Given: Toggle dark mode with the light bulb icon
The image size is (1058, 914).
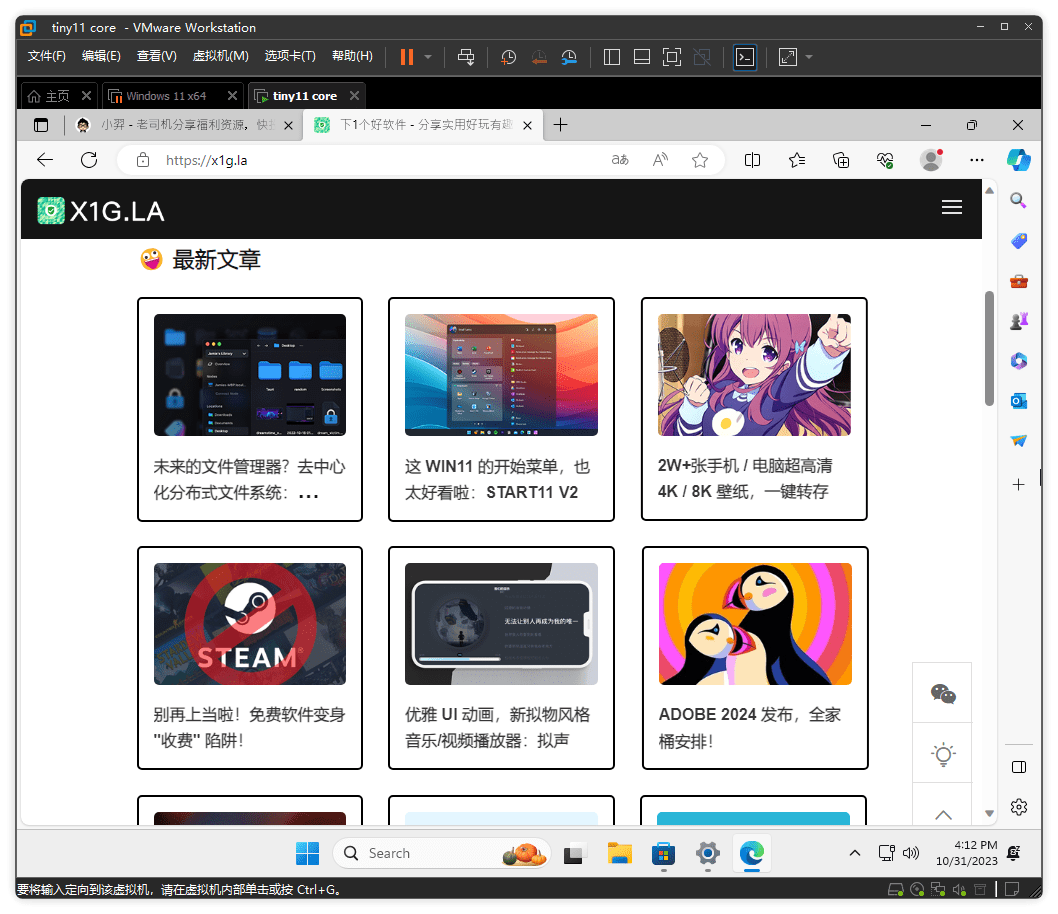Looking at the screenshot, I should click(x=942, y=754).
